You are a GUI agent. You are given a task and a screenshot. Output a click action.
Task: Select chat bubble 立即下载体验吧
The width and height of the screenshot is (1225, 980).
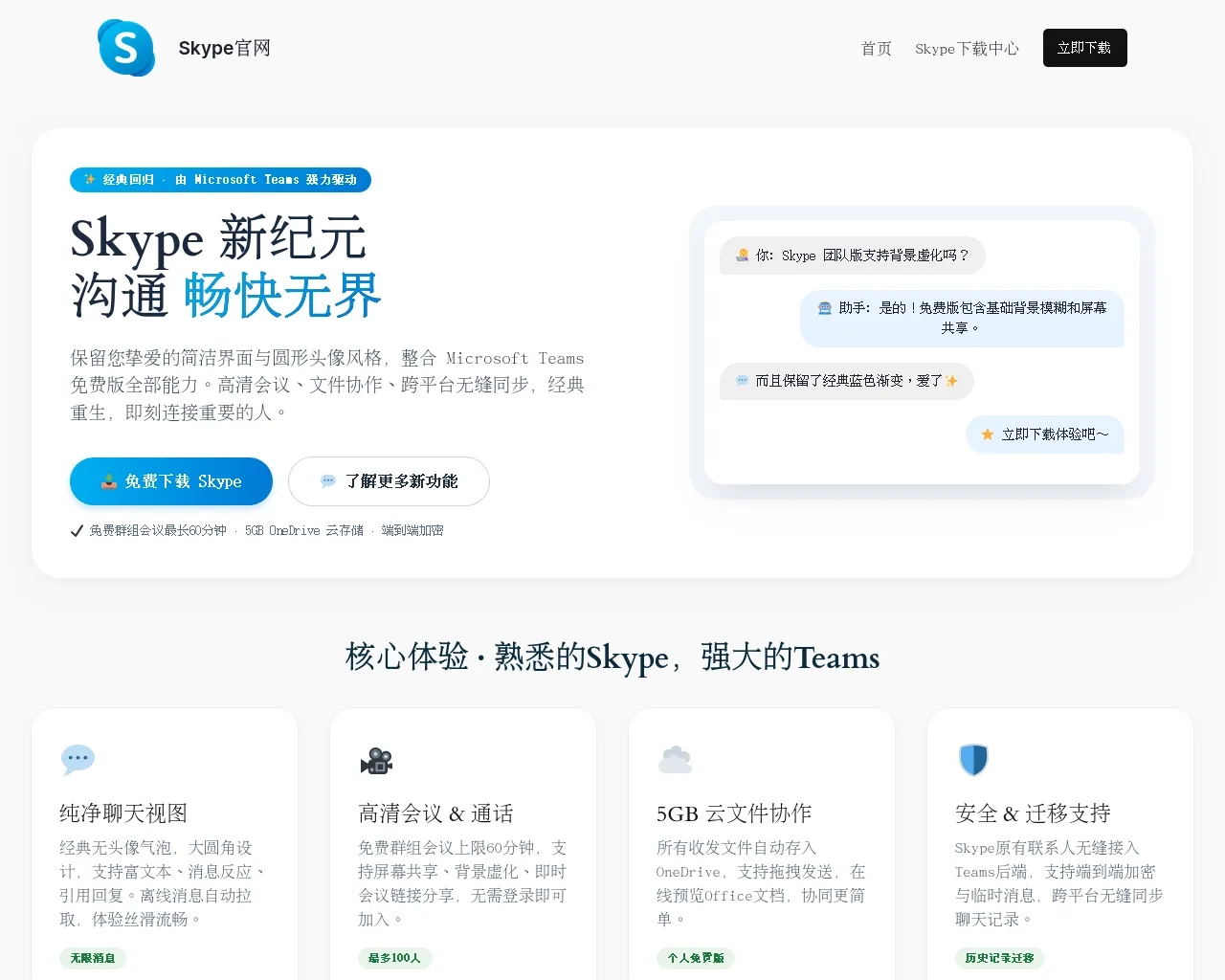(x=1045, y=434)
